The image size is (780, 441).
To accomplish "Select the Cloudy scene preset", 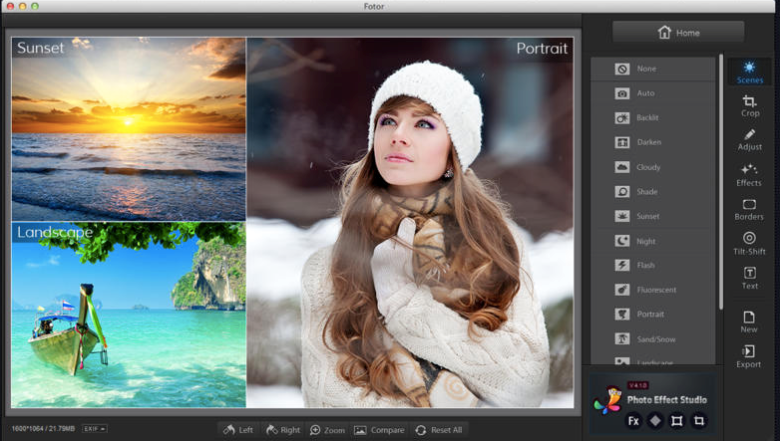I will pos(653,167).
